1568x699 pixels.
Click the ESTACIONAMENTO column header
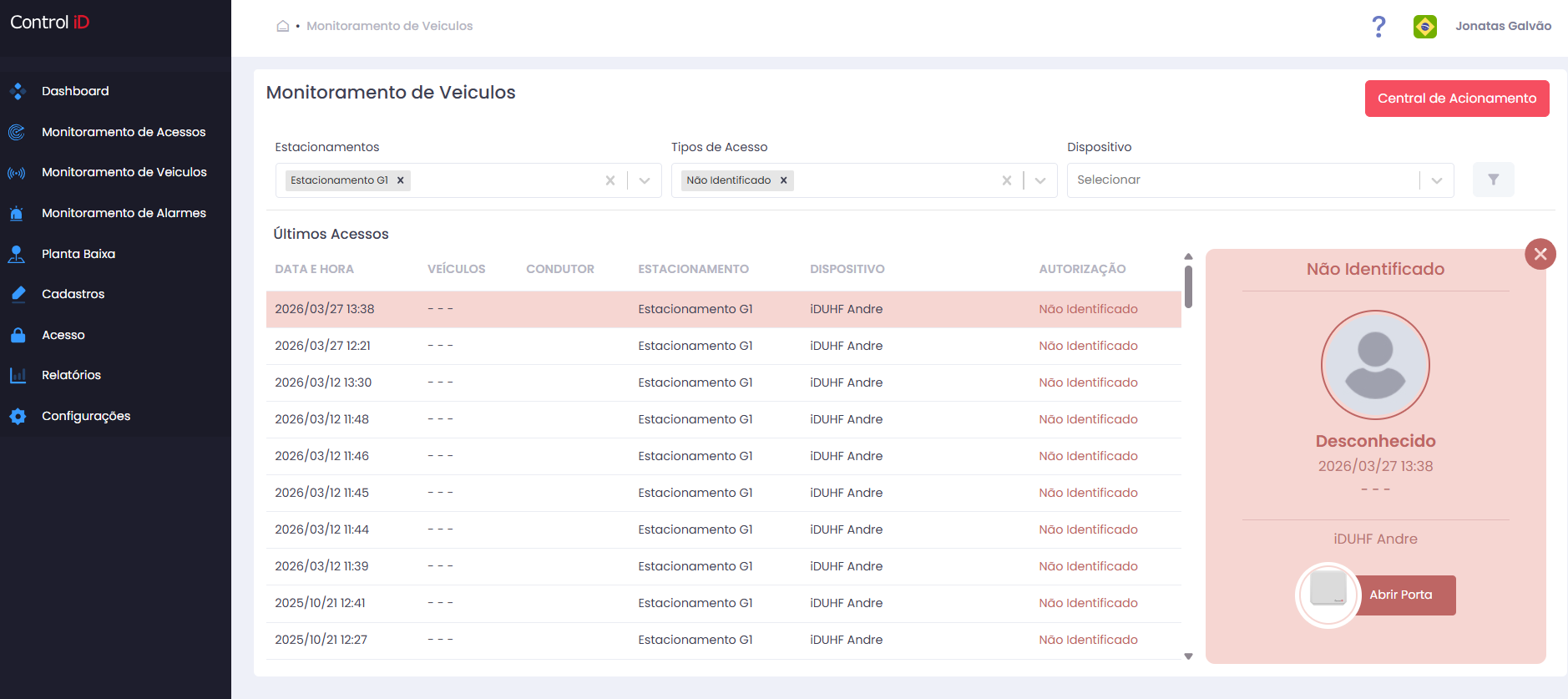pyautogui.click(x=693, y=269)
